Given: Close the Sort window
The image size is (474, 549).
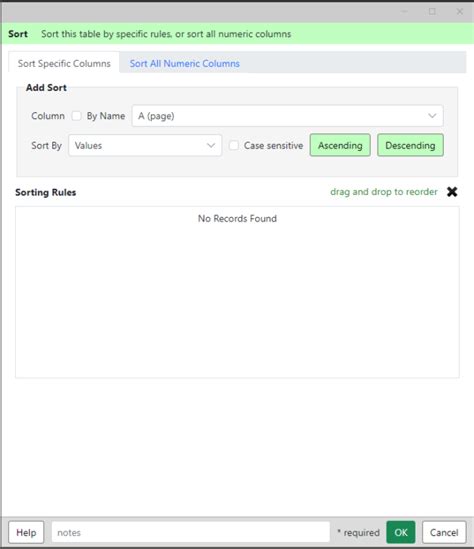Looking at the screenshot, I should click(x=460, y=12).
